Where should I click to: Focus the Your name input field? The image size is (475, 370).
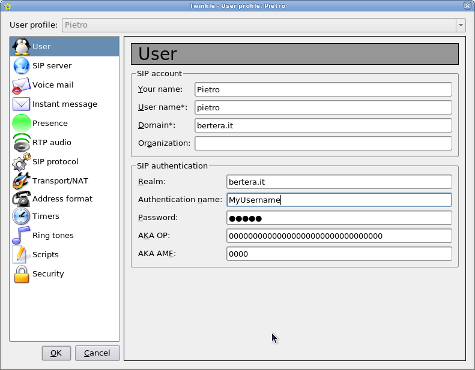click(x=323, y=90)
